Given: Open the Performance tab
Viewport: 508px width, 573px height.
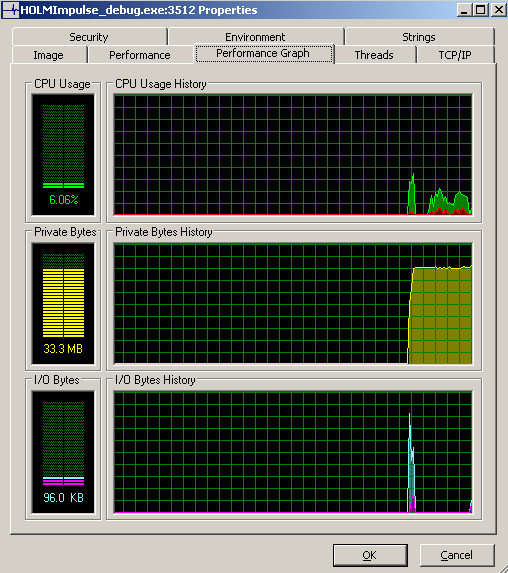Looking at the screenshot, I should tap(140, 55).
